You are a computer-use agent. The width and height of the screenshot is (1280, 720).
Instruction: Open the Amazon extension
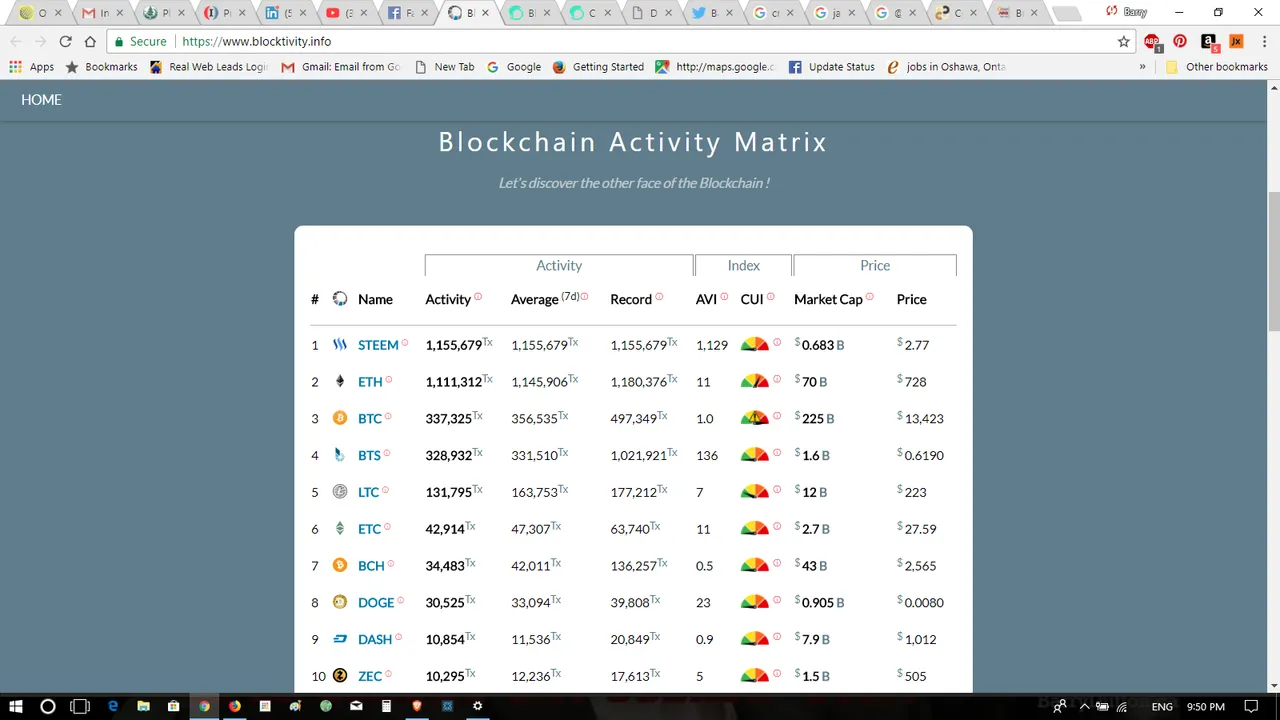click(x=1209, y=42)
